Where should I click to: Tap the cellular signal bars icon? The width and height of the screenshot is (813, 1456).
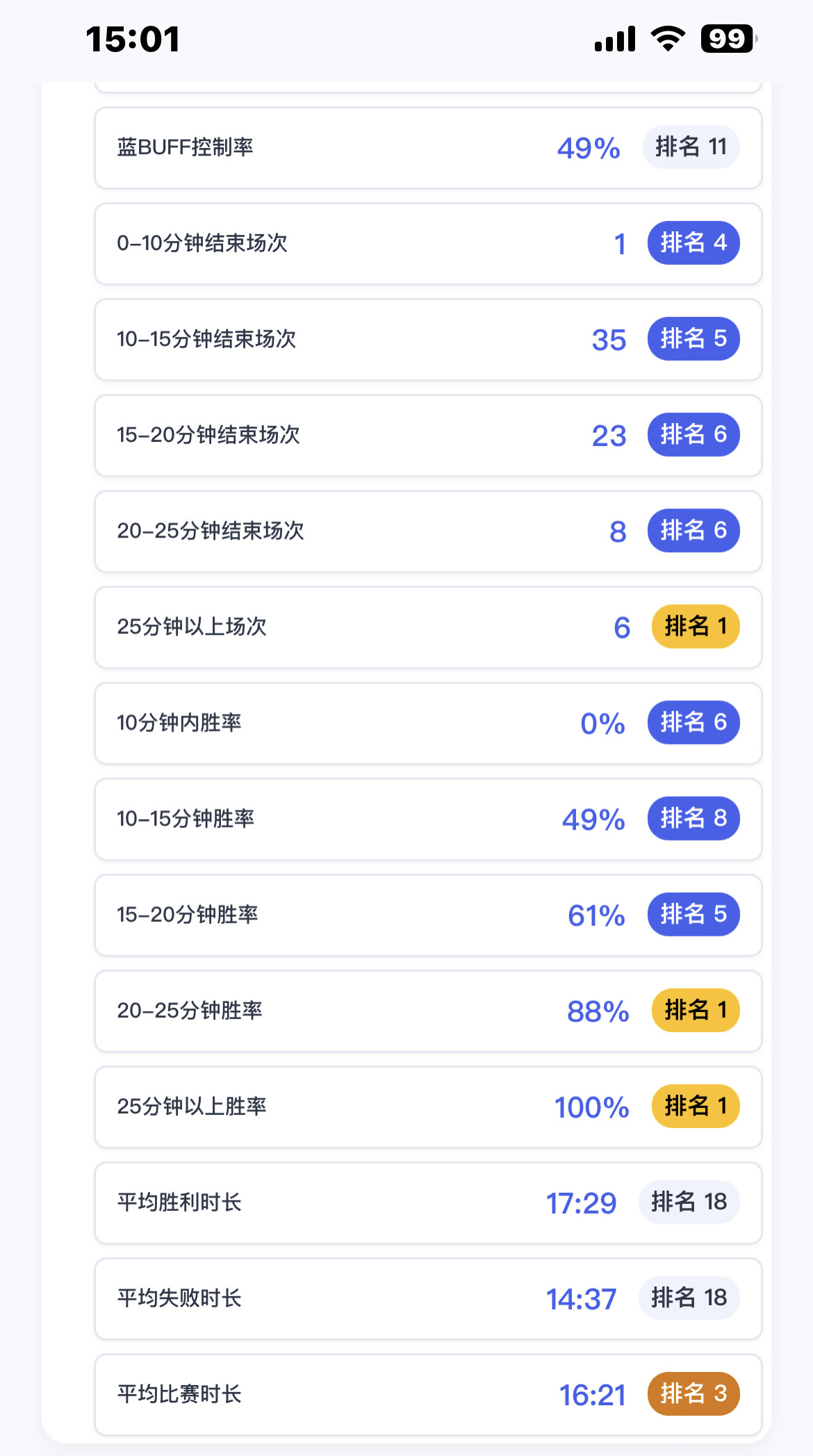[615, 39]
